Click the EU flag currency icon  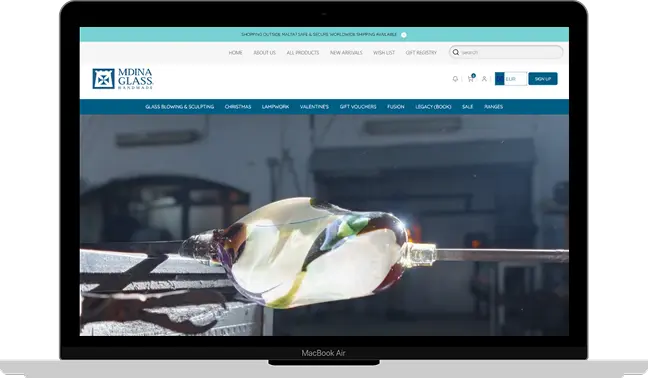[x=500, y=78]
